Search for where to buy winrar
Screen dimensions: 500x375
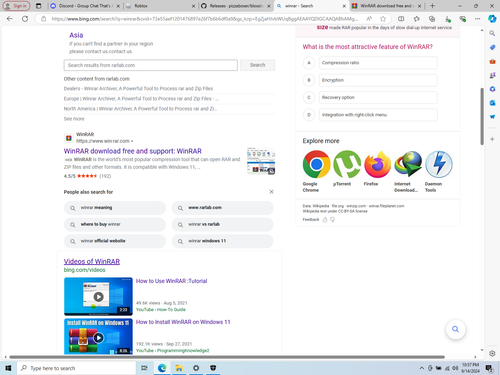(115, 224)
